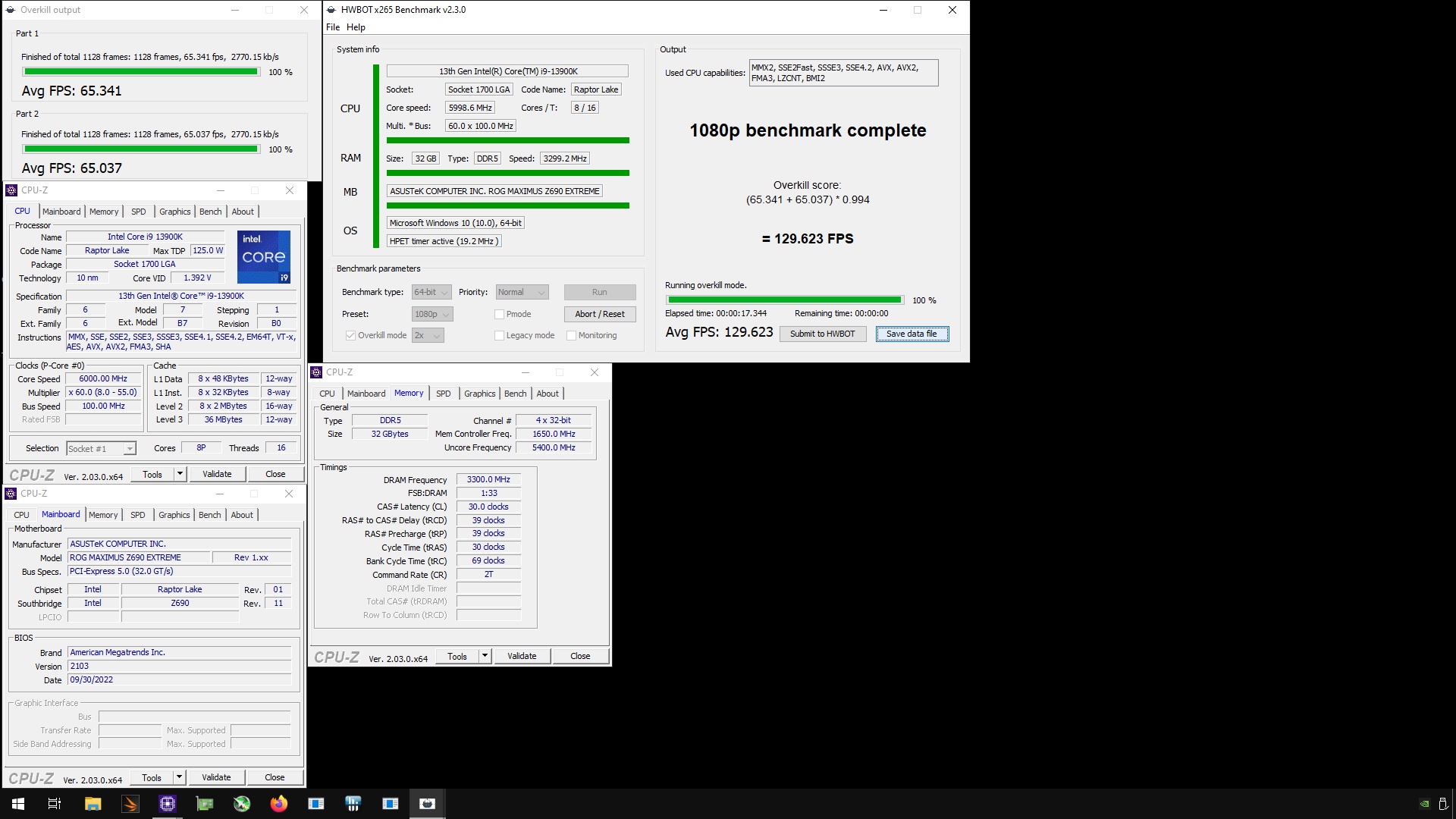Click the overkill mode progress bar
Image resolution: width=1456 pixels, height=819 pixels.
tap(785, 300)
